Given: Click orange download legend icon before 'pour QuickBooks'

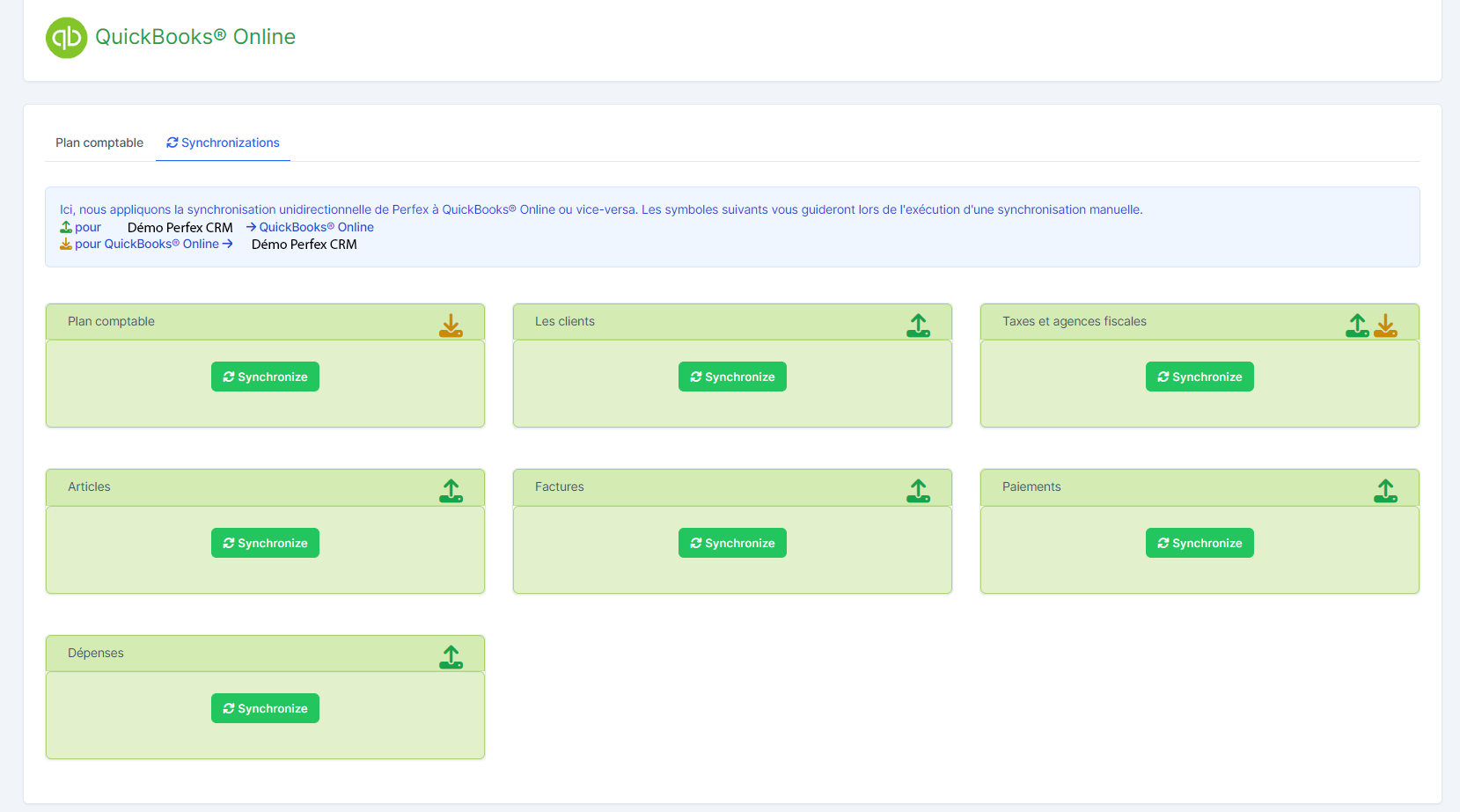Looking at the screenshot, I should [x=66, y=244].
